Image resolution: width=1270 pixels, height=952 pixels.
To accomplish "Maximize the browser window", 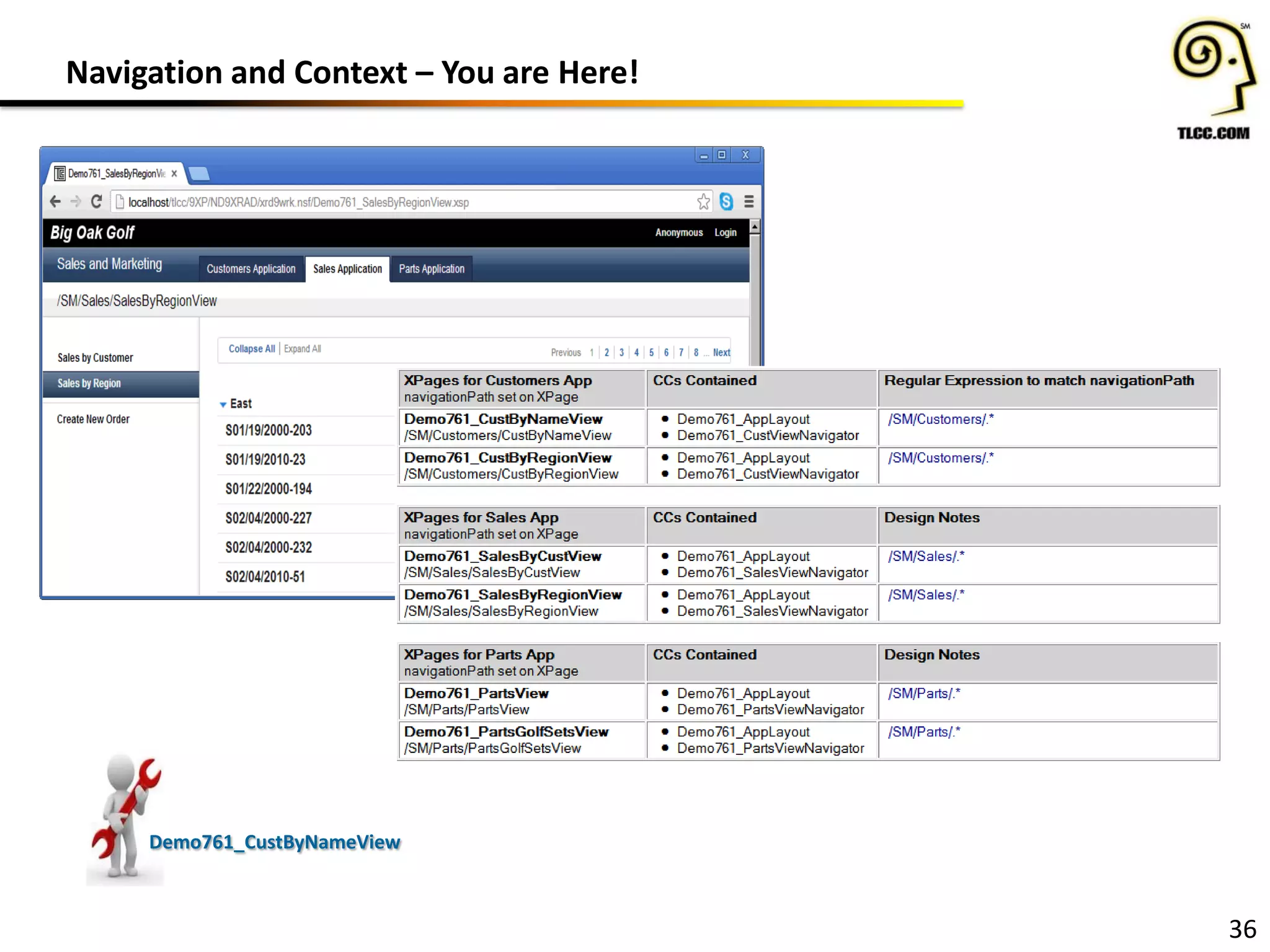I will (722, 155).
